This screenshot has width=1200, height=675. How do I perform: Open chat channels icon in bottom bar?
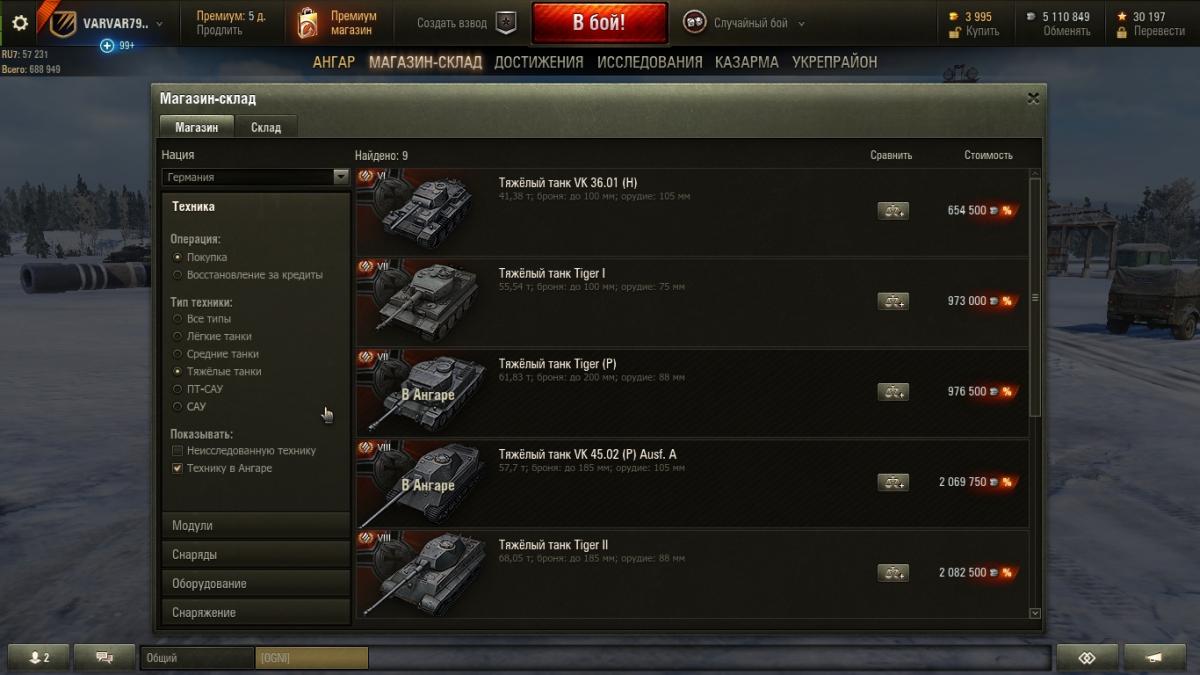pos(105,657)
